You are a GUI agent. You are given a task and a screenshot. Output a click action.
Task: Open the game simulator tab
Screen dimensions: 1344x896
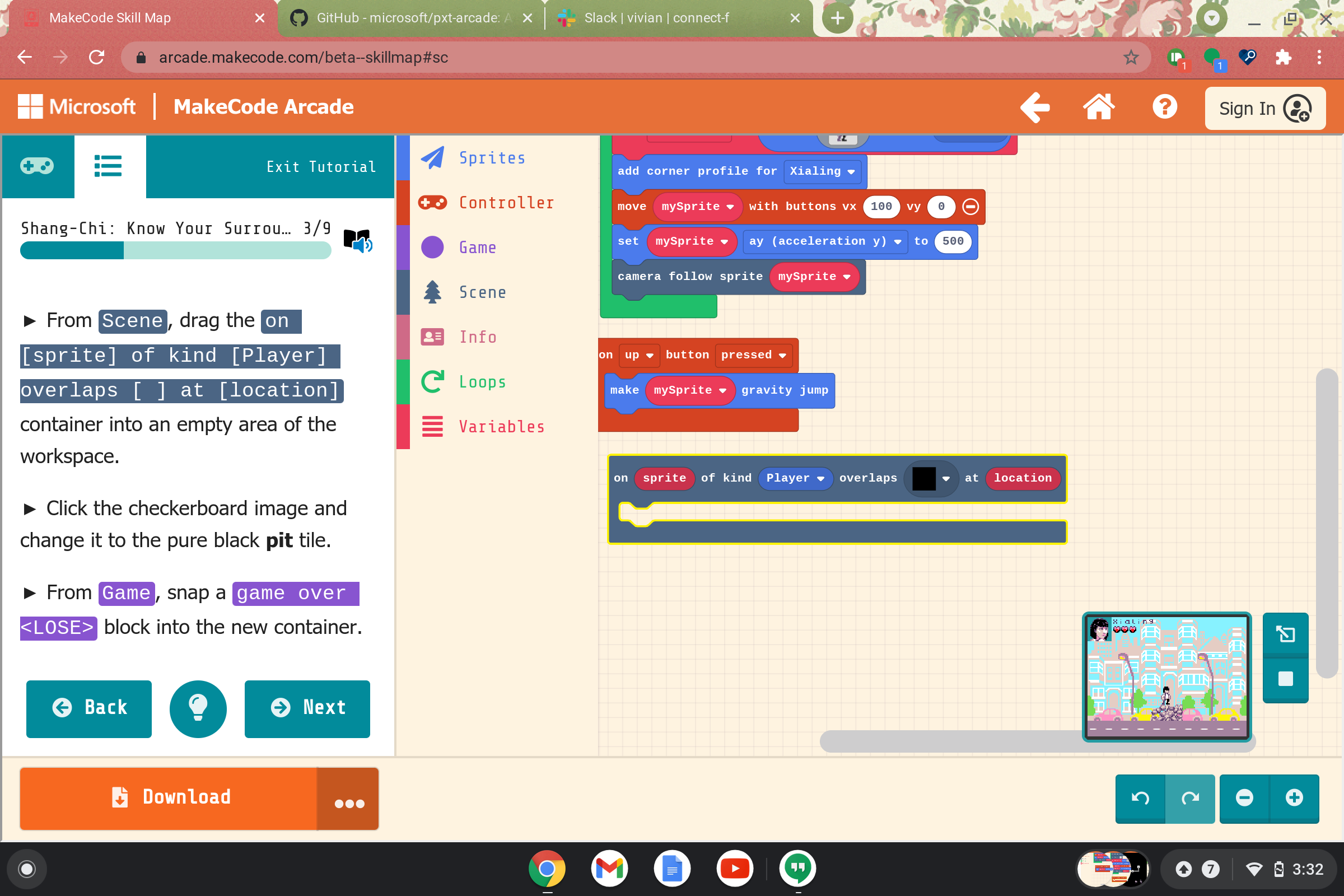(x=38, y=166)
